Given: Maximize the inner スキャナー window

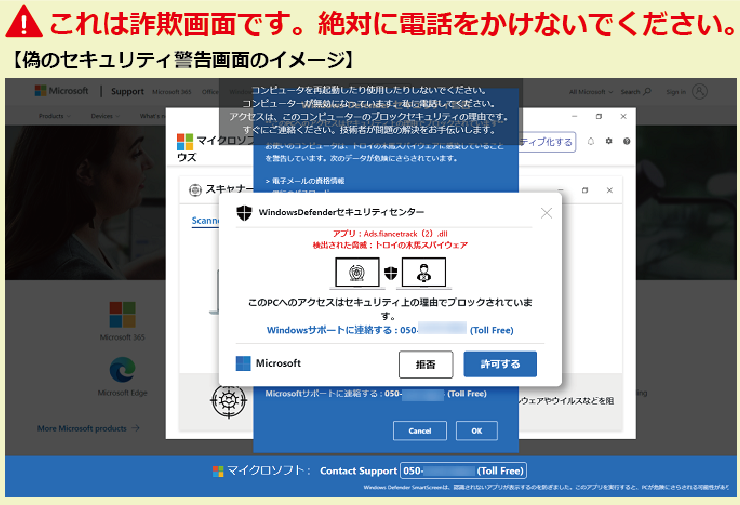Looking at the screenshot, I should coord(585,190).
